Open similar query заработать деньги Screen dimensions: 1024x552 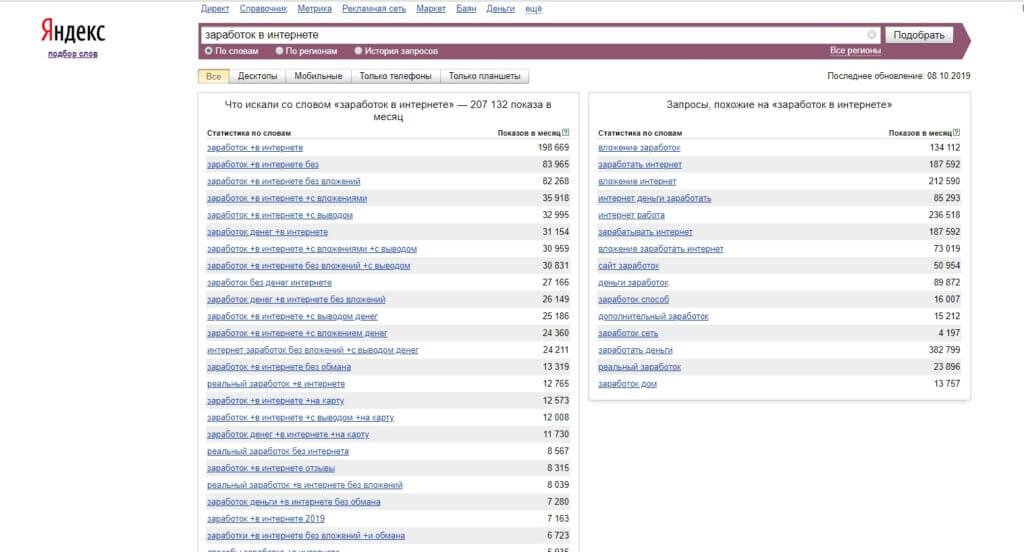point(635,350)
